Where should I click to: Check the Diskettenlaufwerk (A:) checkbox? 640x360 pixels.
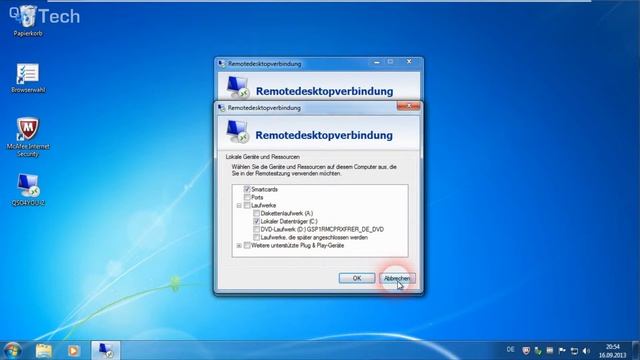click(256, 213)
